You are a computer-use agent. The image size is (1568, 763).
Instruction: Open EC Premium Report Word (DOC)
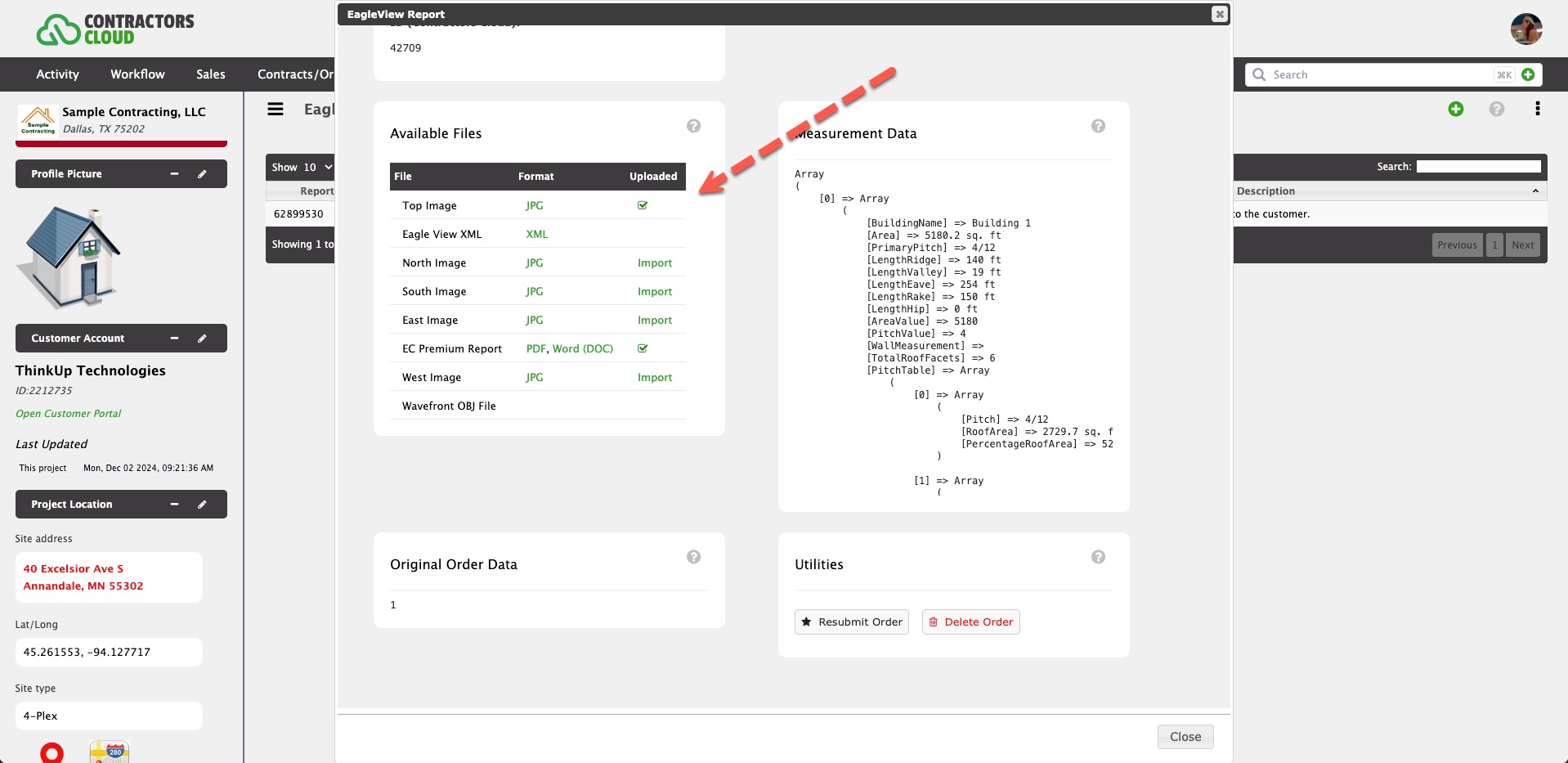pos(582,349)
